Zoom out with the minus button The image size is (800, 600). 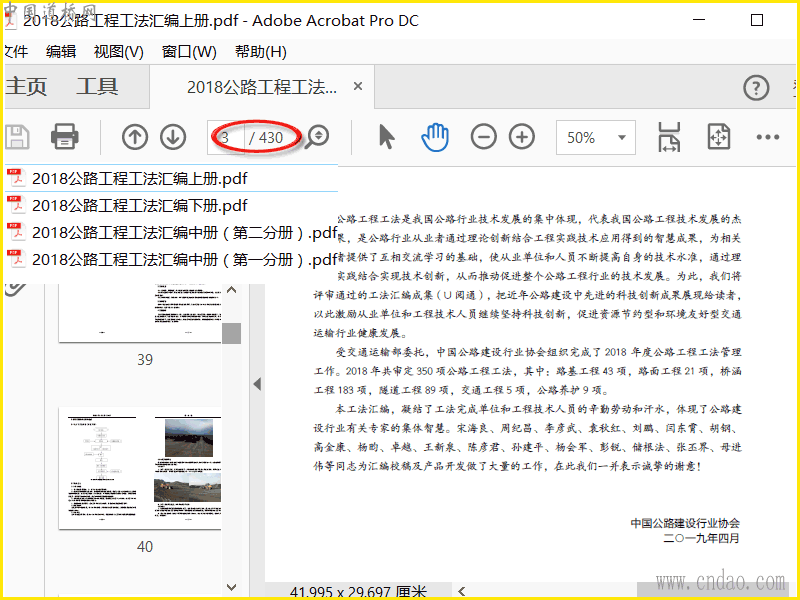pyautogui.click(x=484, y=137)
